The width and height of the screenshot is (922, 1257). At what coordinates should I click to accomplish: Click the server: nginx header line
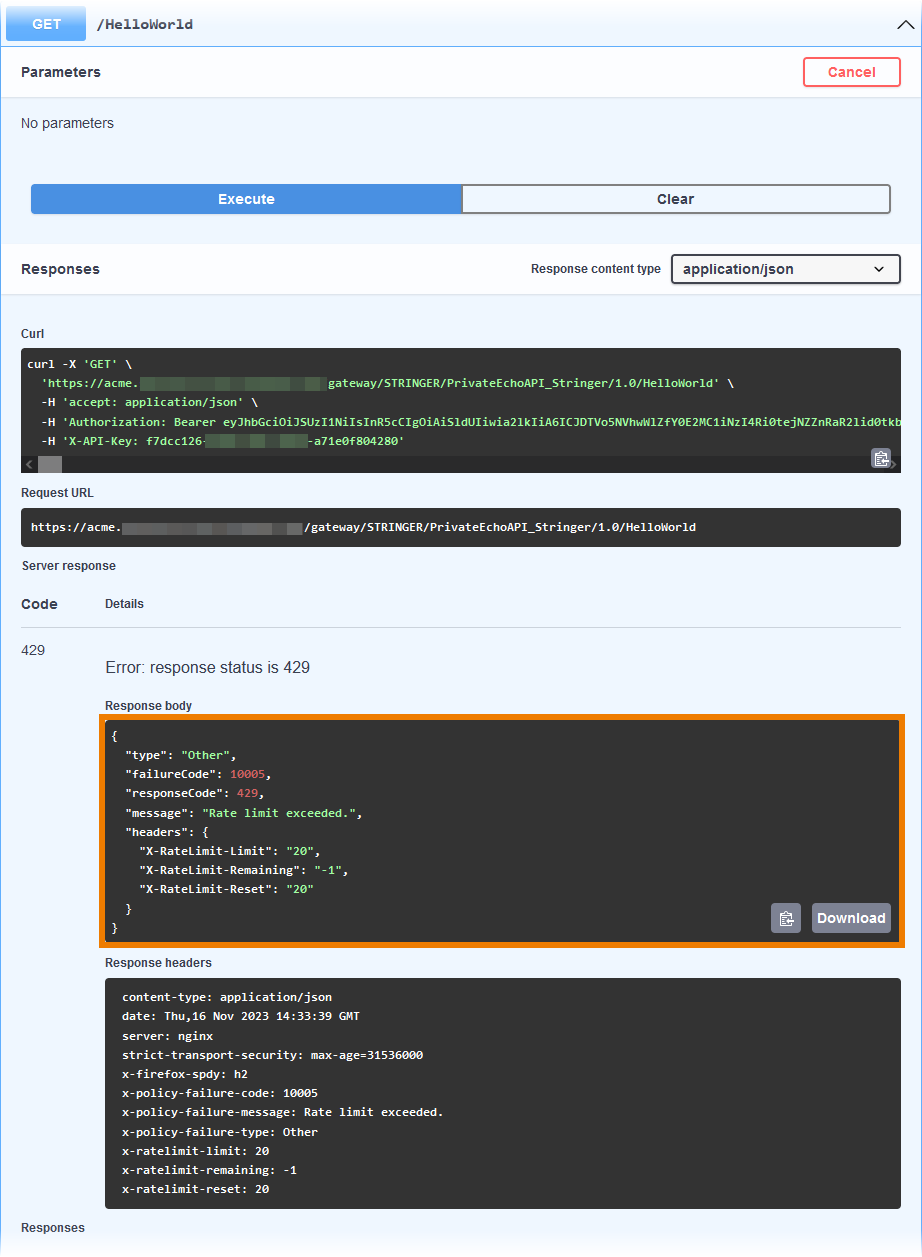[168, 1036]
